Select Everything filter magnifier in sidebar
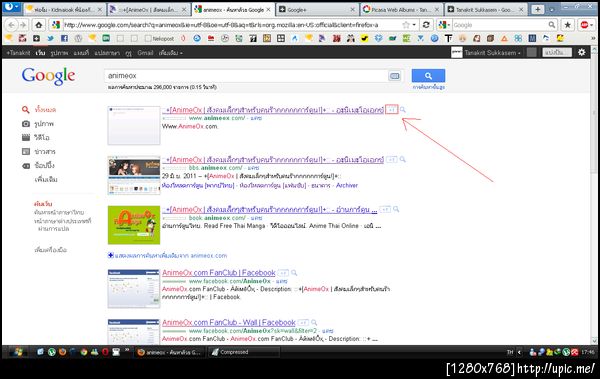 tap(26, 110)
